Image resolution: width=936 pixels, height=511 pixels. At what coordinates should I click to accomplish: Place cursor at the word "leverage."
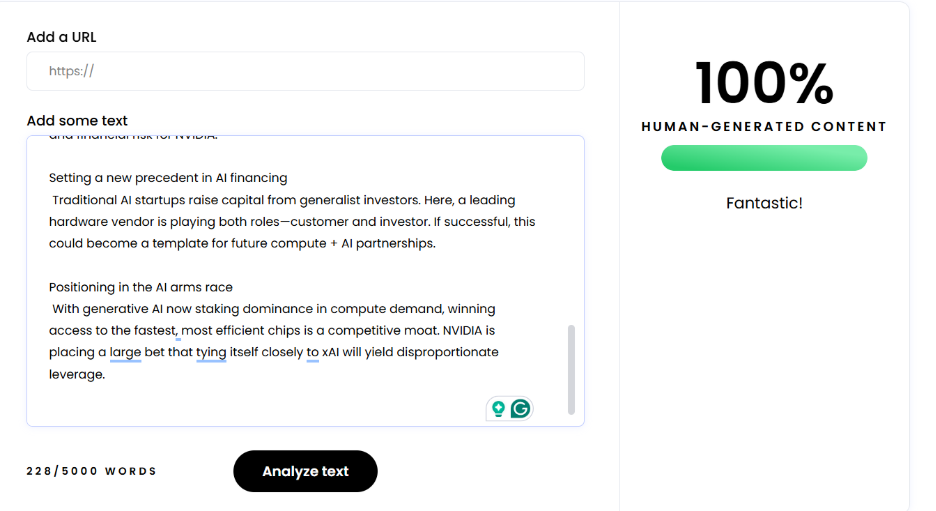[x=77, y=374]
